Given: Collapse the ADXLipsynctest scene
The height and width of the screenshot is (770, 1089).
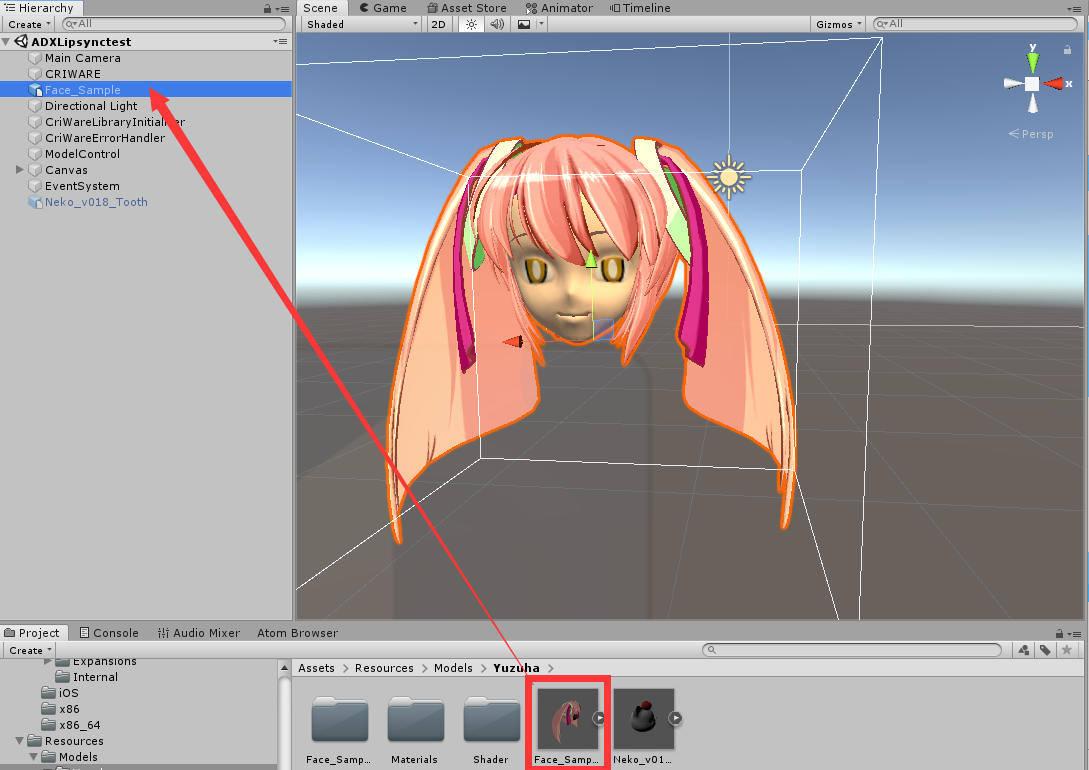Looking at the screenshot, I should [6, 42].
